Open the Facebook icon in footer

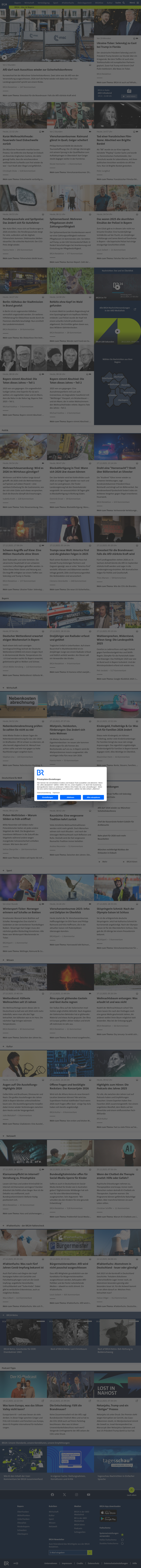[52, 1494]
